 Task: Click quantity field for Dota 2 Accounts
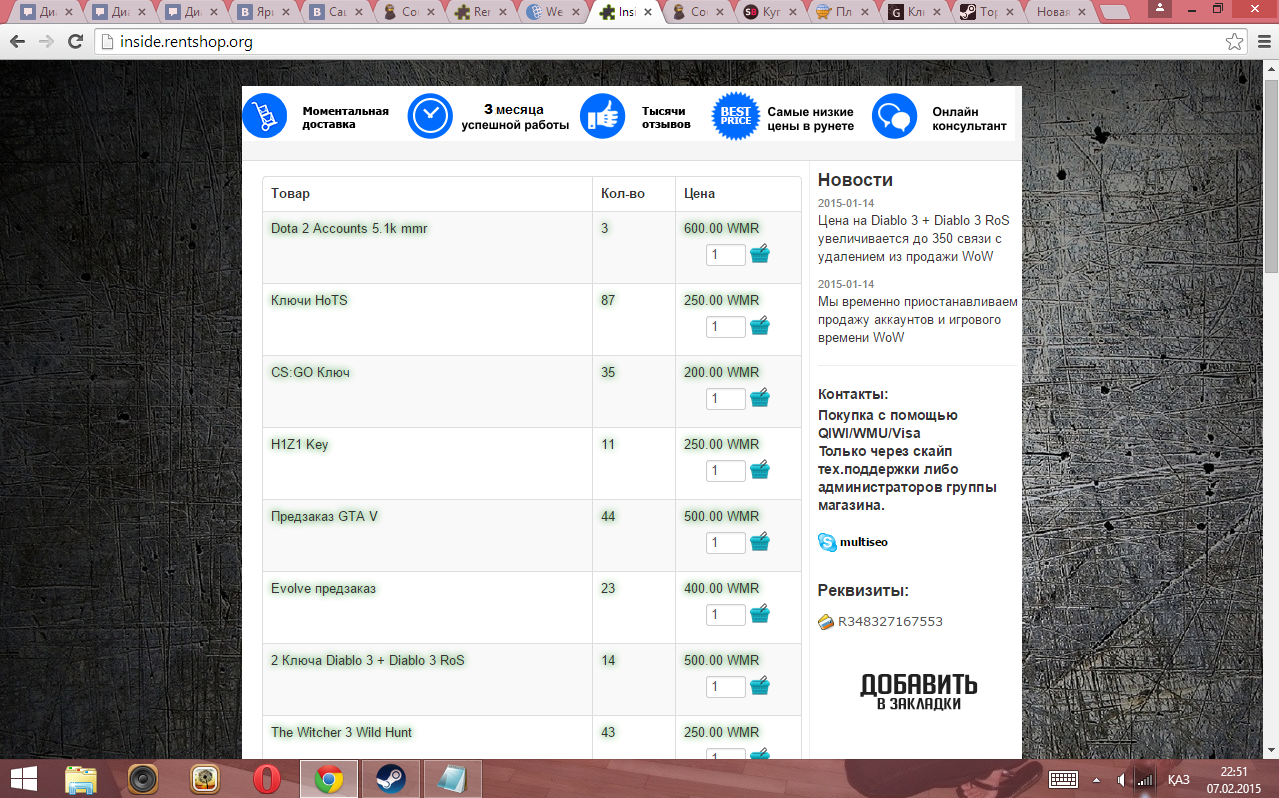click(x=726, y=255)
